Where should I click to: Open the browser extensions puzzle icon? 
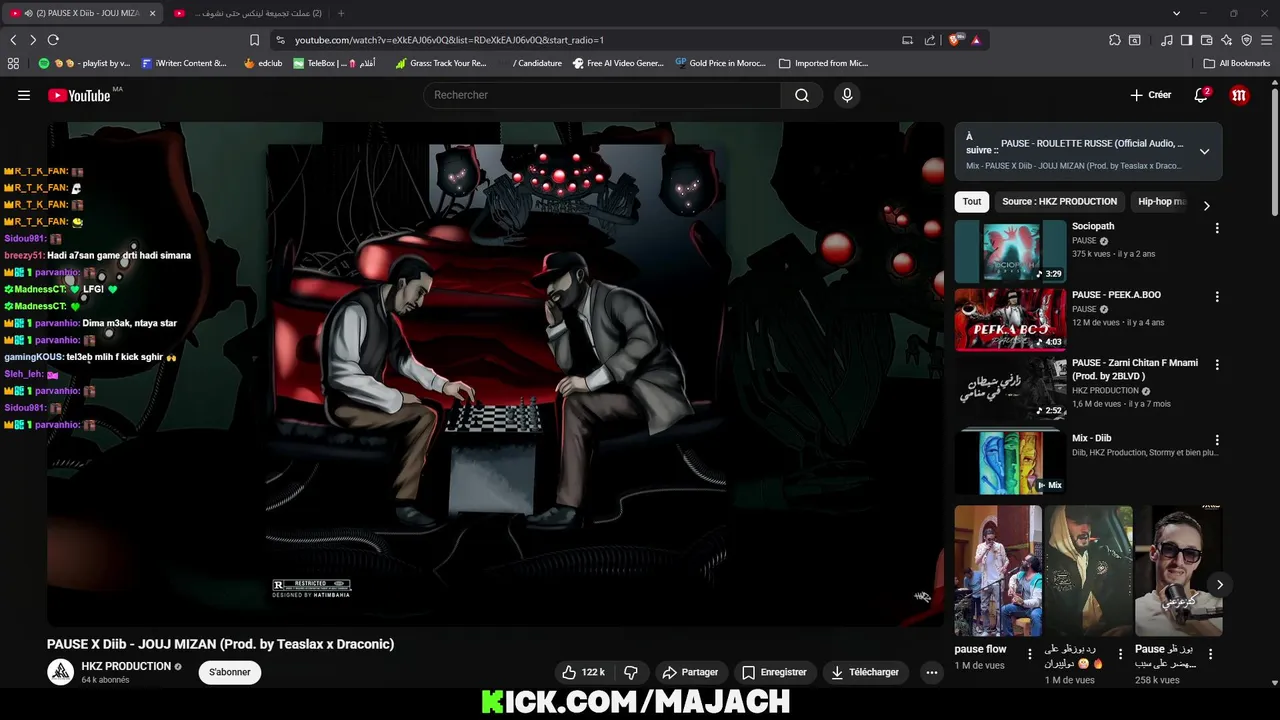[1115, 40]
